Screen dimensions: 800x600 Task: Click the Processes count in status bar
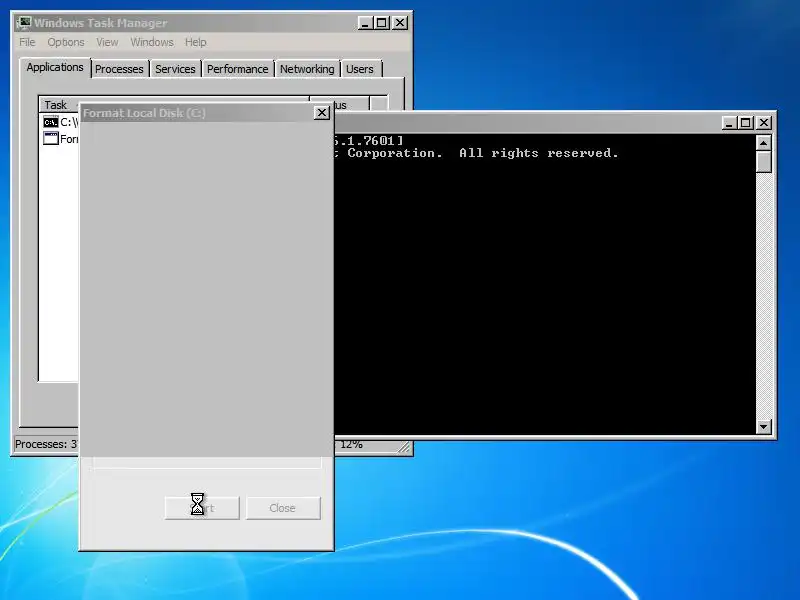coord(46,444)
